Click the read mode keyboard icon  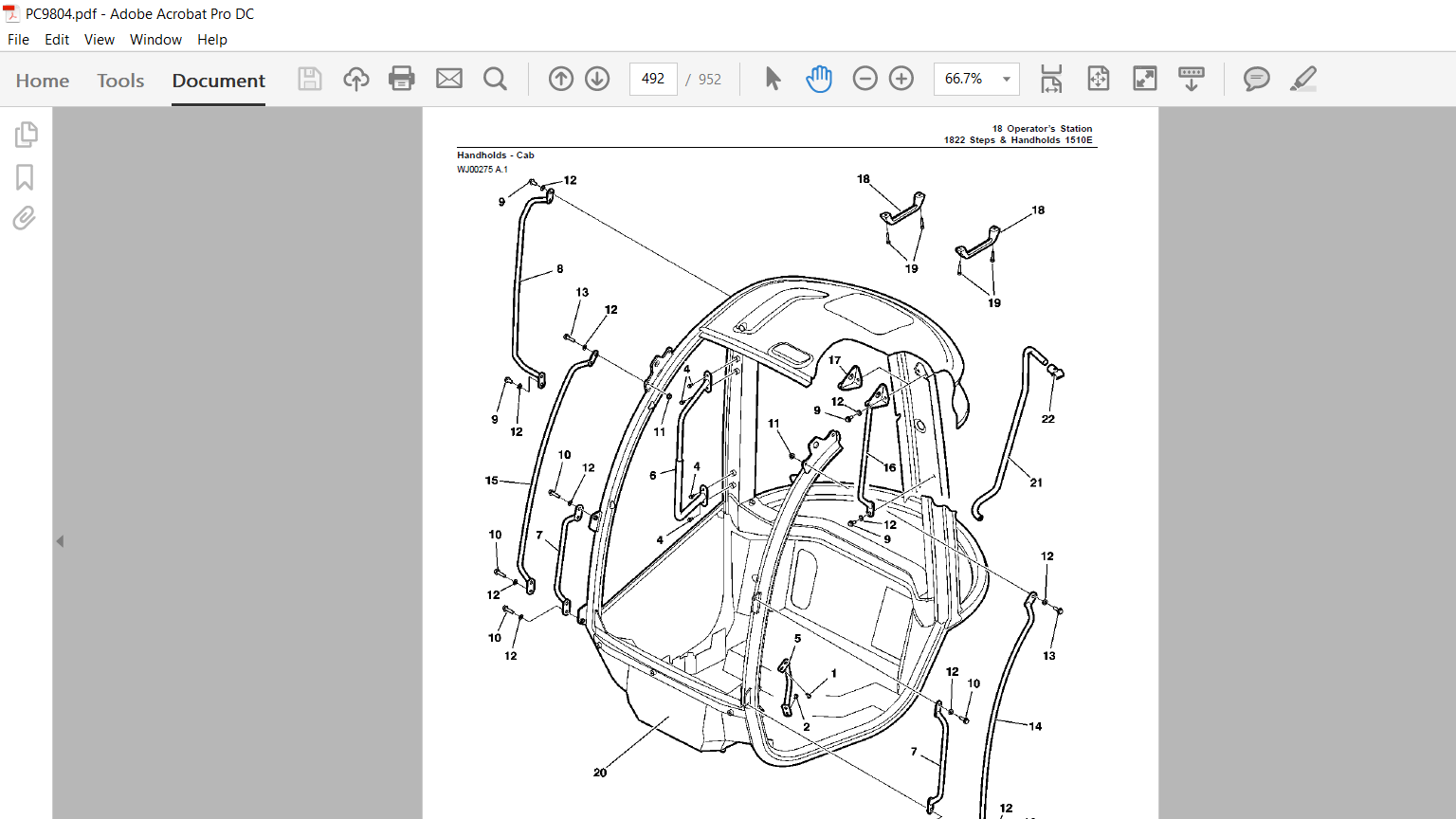tap(1192, 79)
